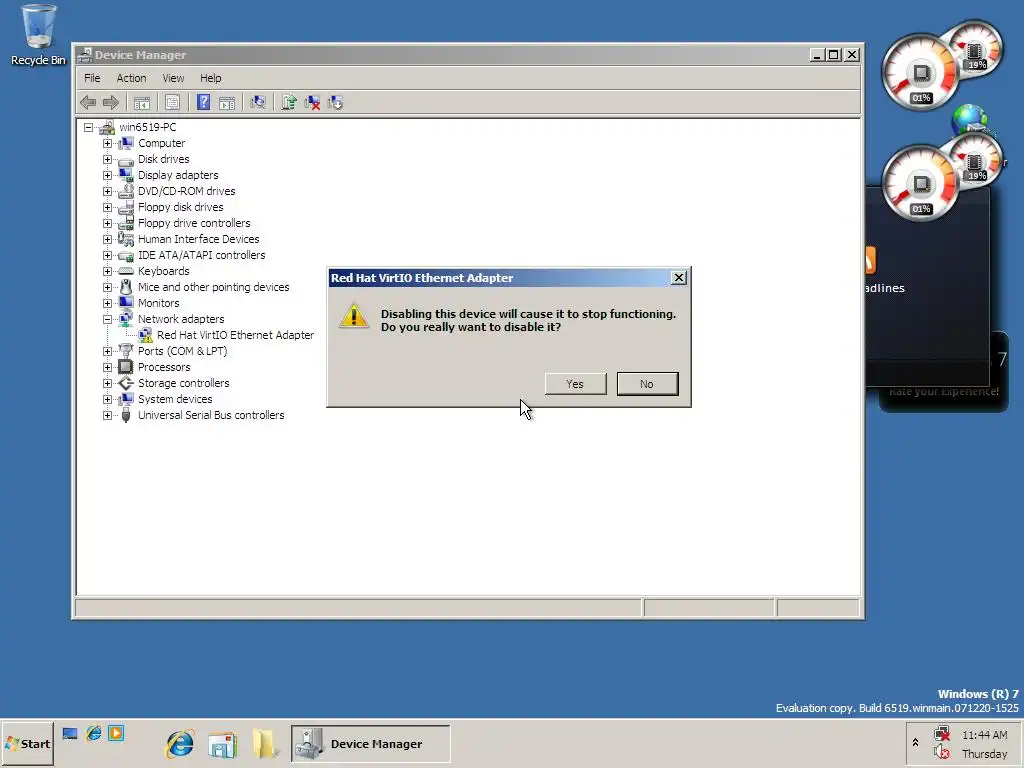Select the Monitors category icon

coord(126,303)
